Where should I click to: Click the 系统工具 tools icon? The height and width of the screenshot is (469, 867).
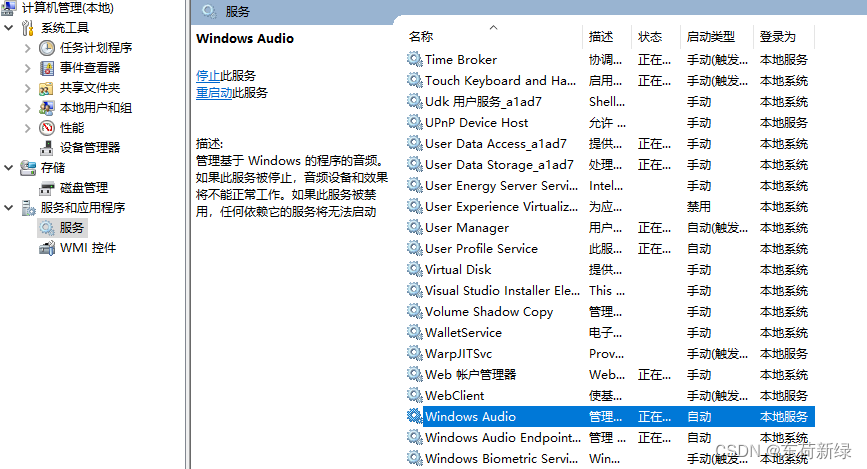28,28
